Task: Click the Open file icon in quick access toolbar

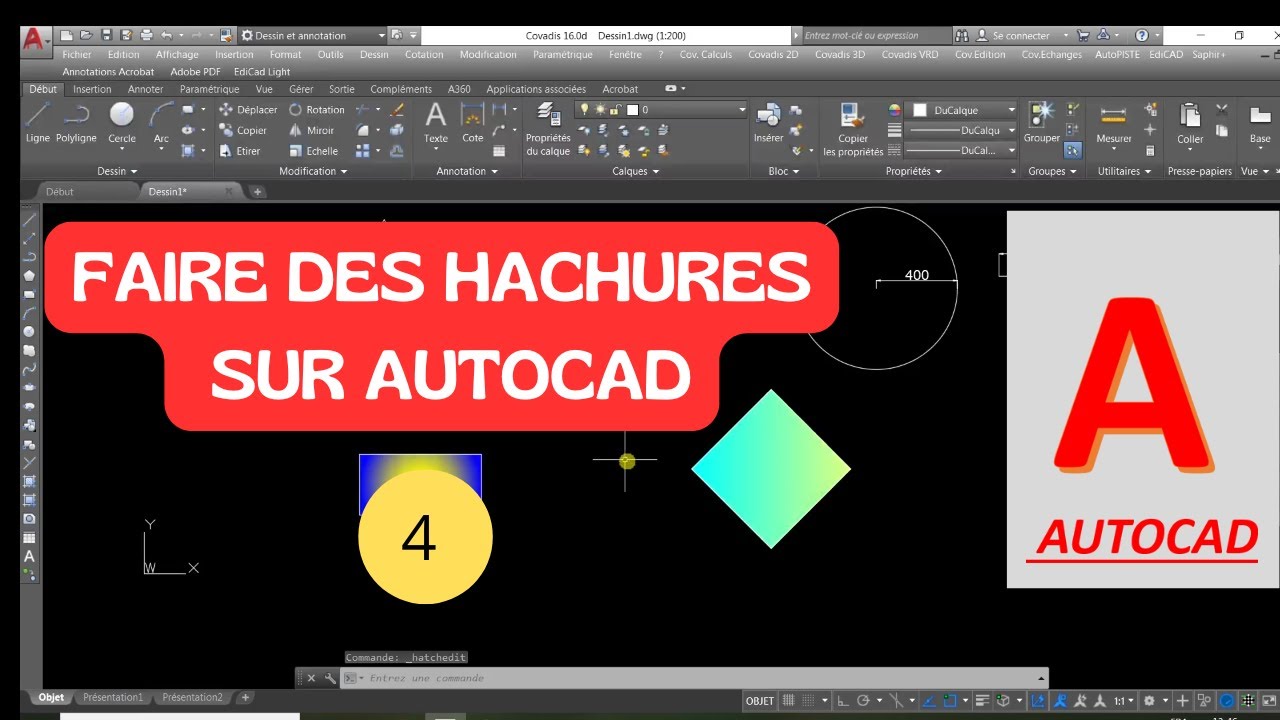Action: [86, 35]
